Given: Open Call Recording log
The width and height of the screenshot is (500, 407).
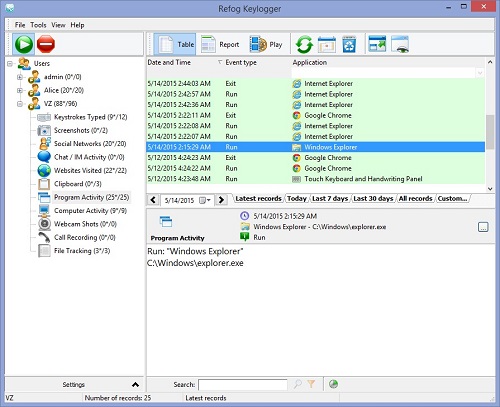Looking at the screenshot, I should [x=85, y=237].
